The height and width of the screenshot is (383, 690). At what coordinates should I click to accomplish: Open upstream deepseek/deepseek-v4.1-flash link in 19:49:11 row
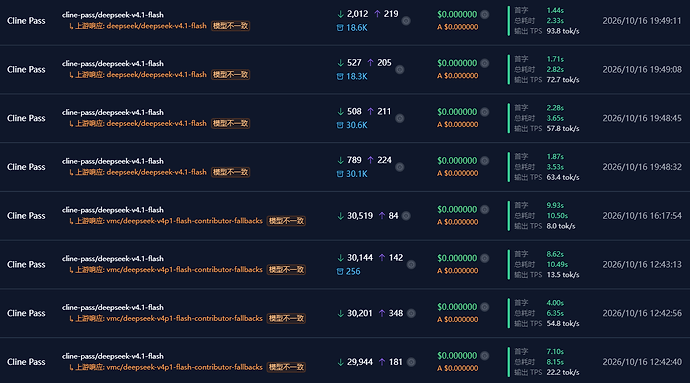click(156, 26)
